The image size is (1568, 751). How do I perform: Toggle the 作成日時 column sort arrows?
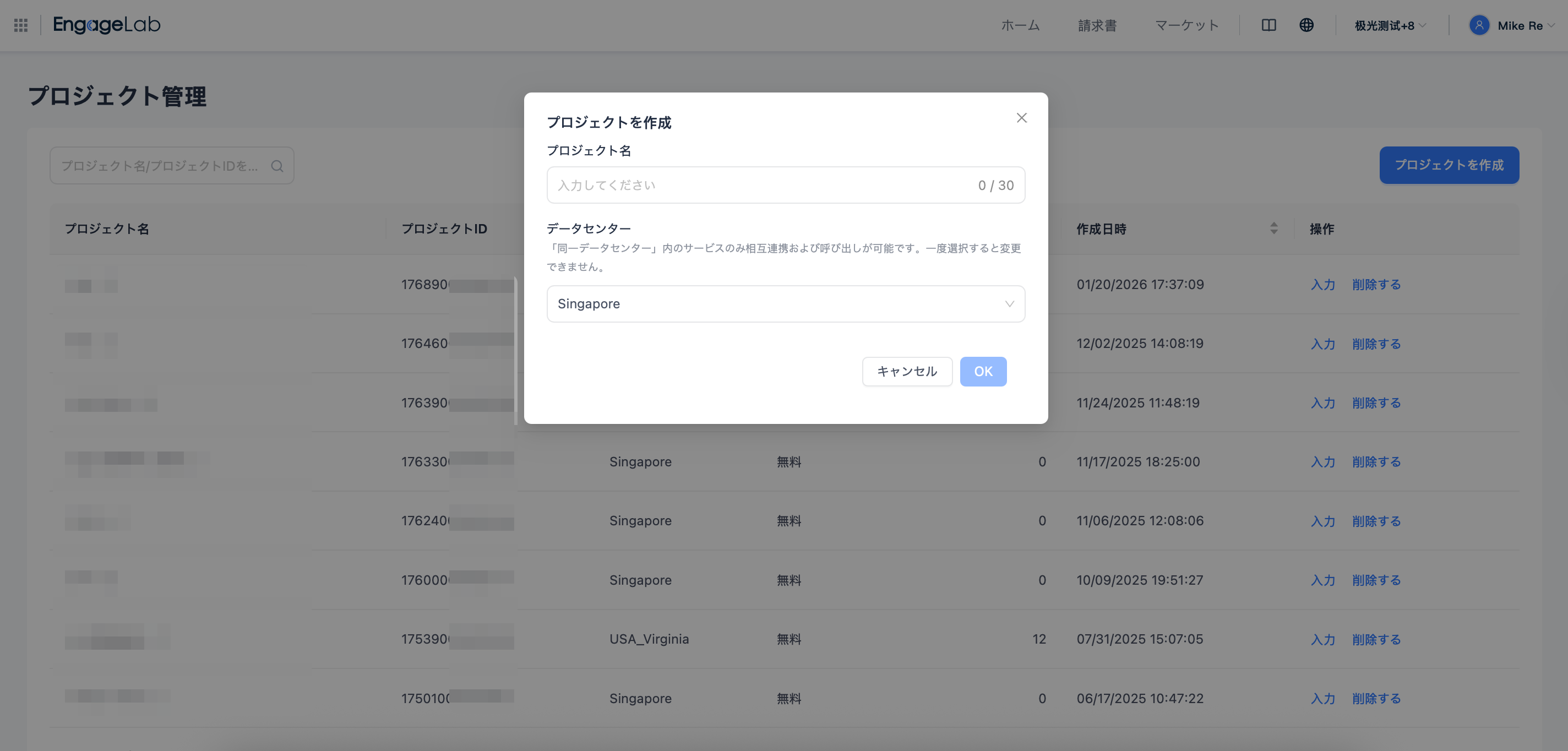click(x=1274, y=229)
